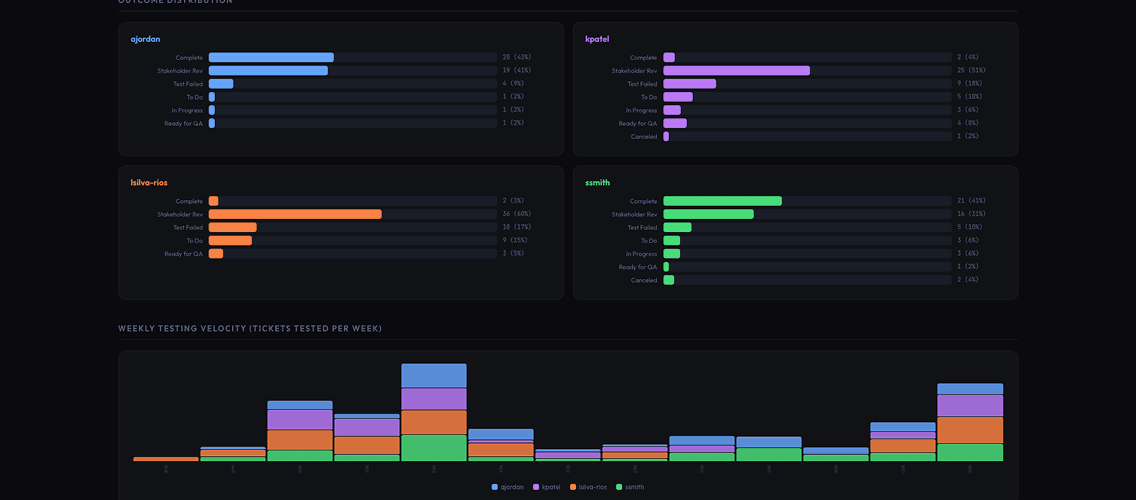Click kpatel's 'Canceled' row label
1136x500 pixels.
(x=644, y=136)
